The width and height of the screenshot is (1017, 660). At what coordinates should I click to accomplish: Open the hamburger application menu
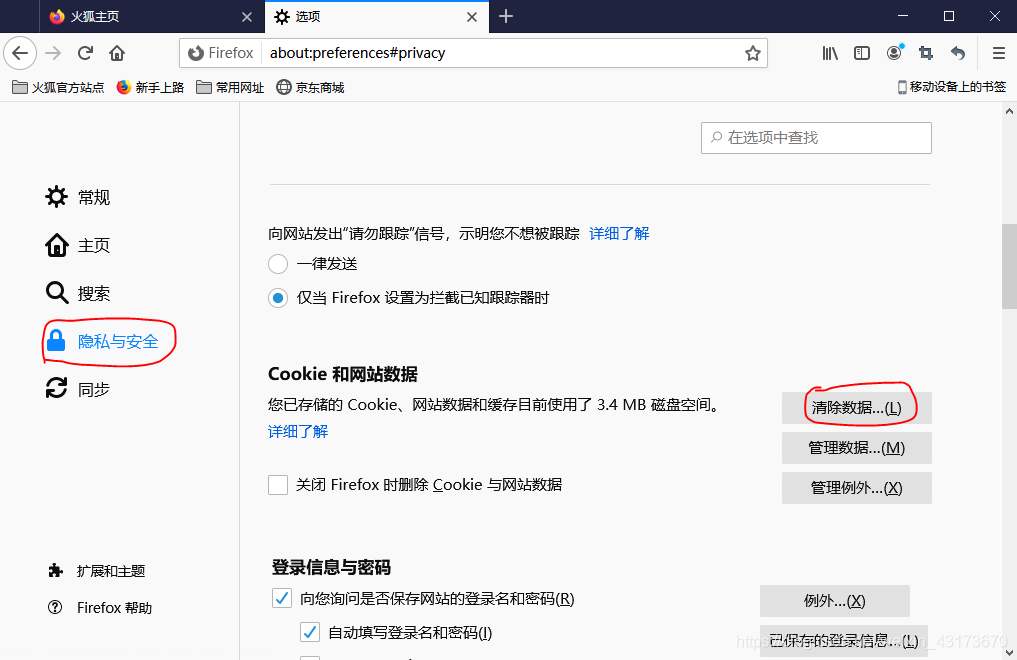(x=999, y=53)
